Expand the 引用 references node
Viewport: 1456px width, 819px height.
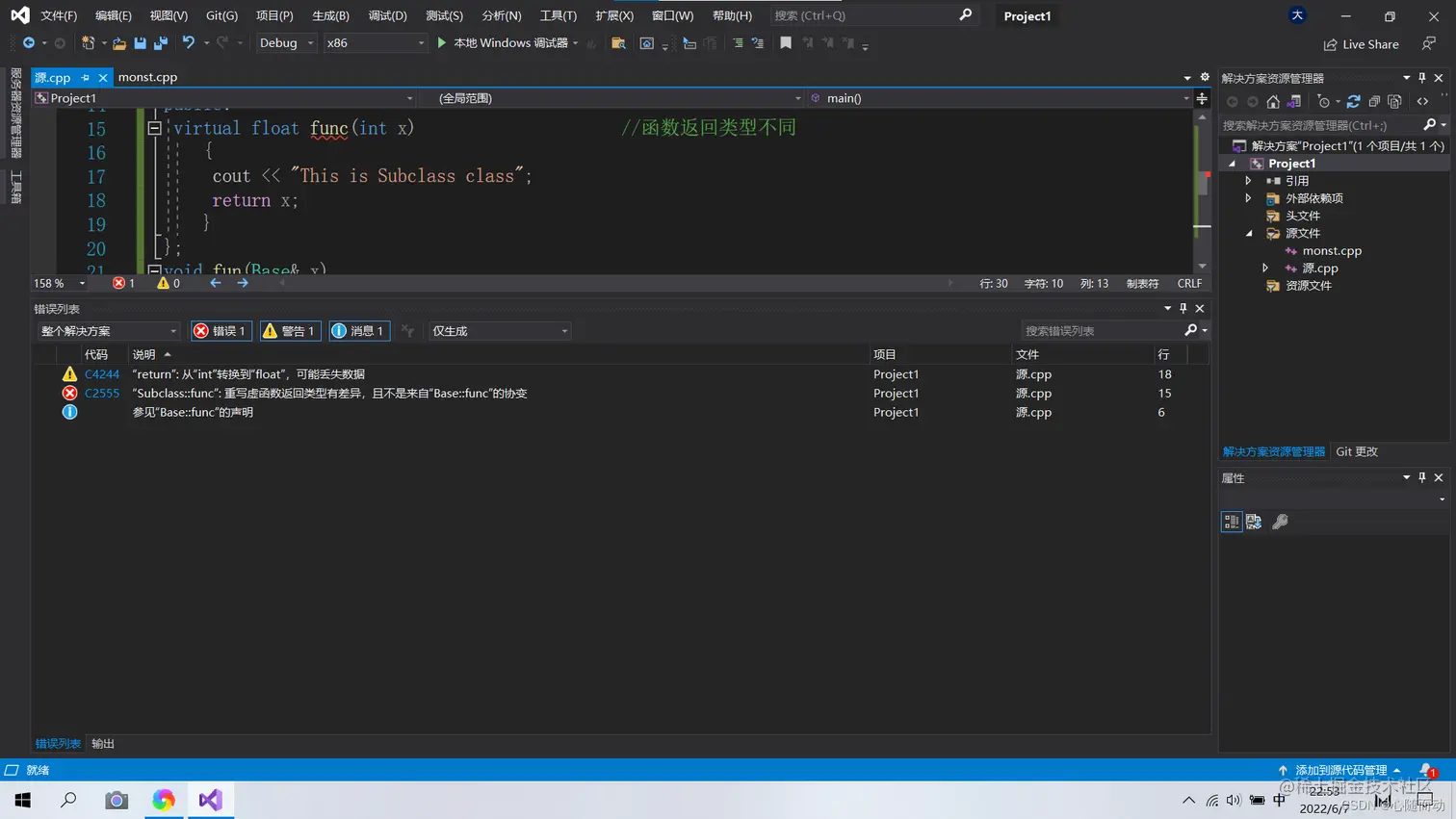[1249, 181]
